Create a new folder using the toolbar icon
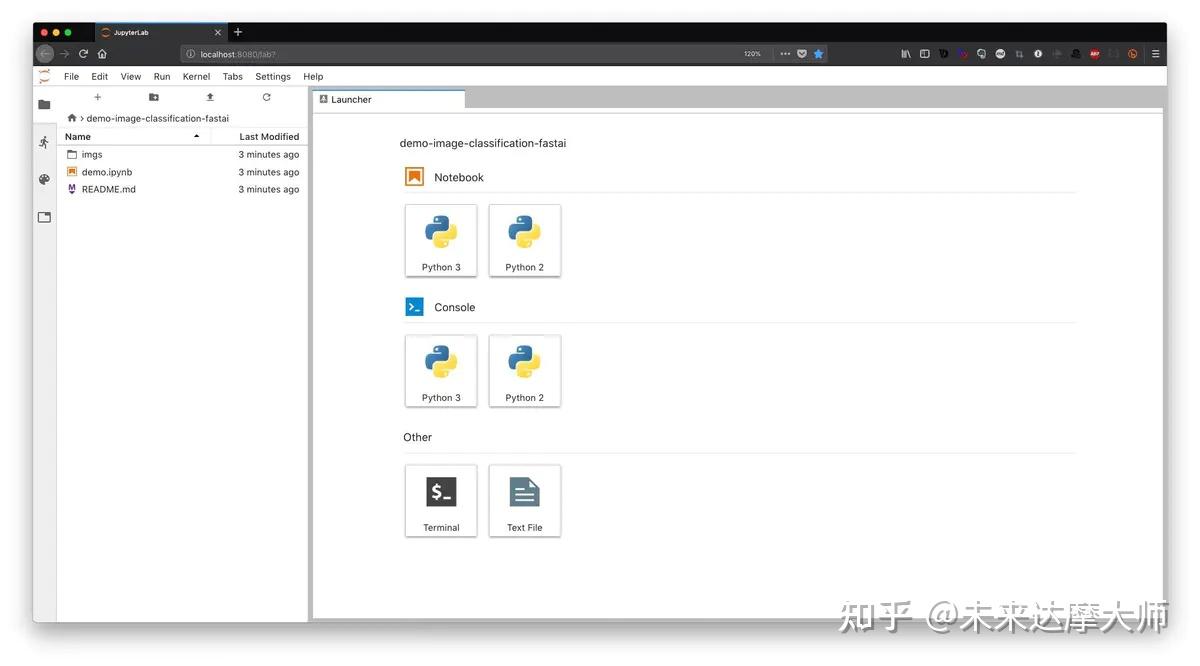The width and height of the screenshot is (1200, 666). pos(153,97)
